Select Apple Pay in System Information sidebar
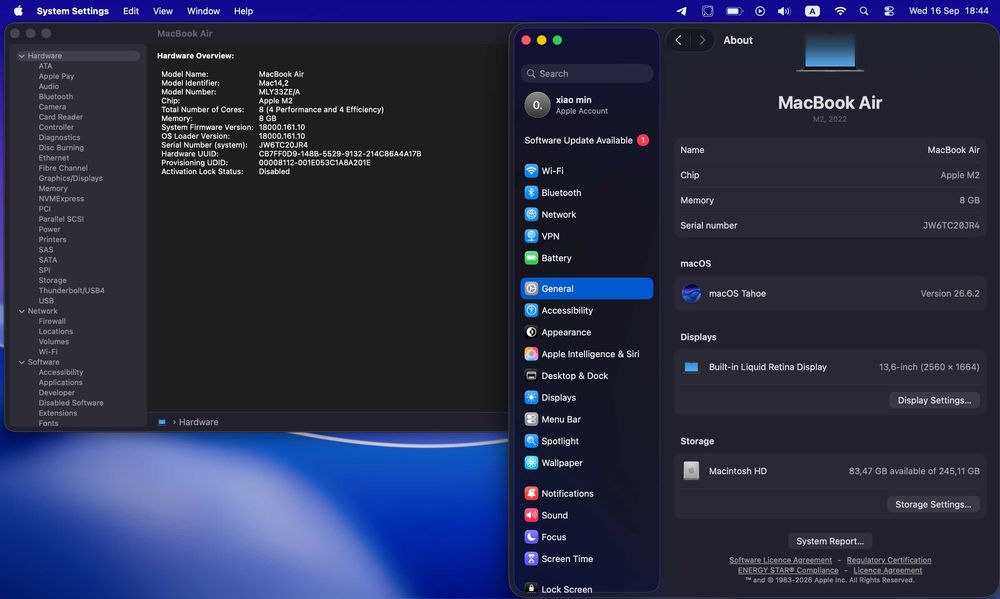The height and width of the screenshot is (599, 1000). pos(56,77)
